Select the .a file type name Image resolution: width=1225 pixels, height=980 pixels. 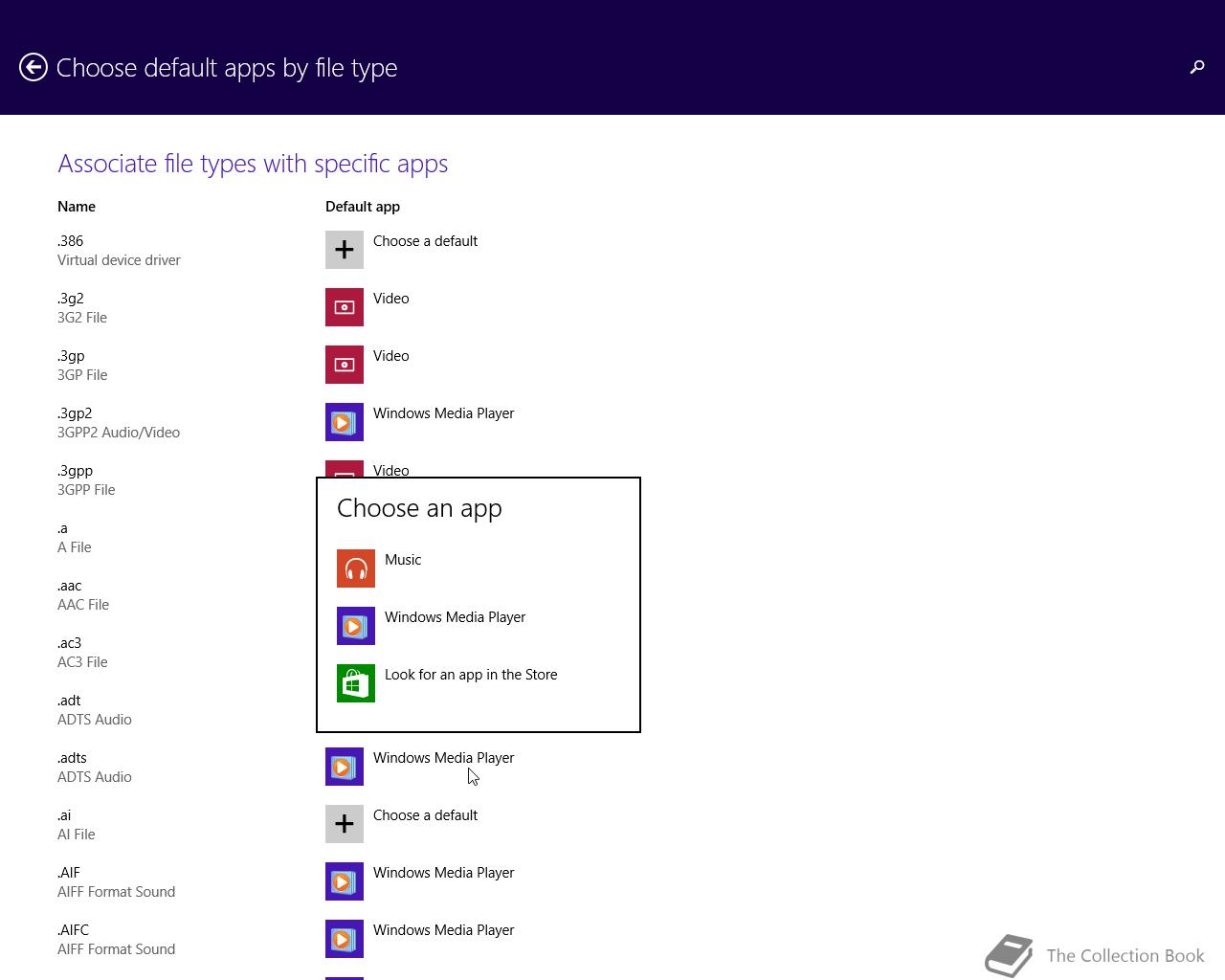click(x=62, y=528)
